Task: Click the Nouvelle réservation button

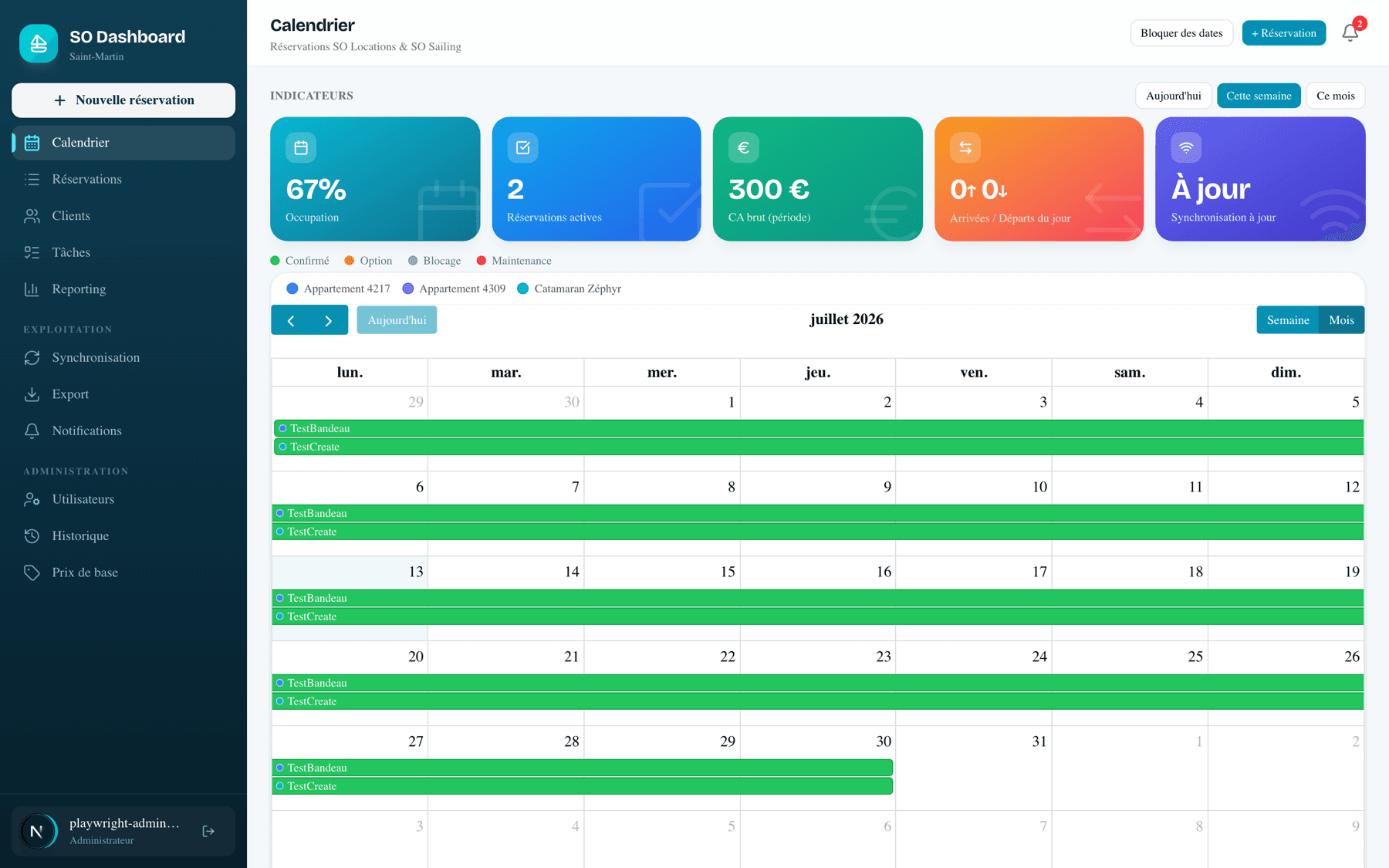Action: tap(123, 100)
